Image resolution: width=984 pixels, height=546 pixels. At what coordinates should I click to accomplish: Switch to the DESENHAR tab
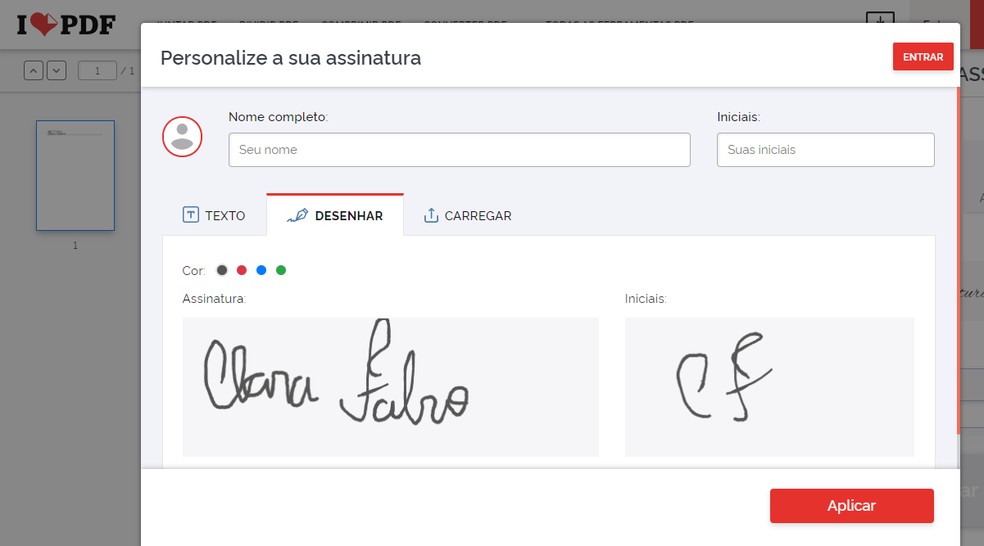tap(335, 215)
